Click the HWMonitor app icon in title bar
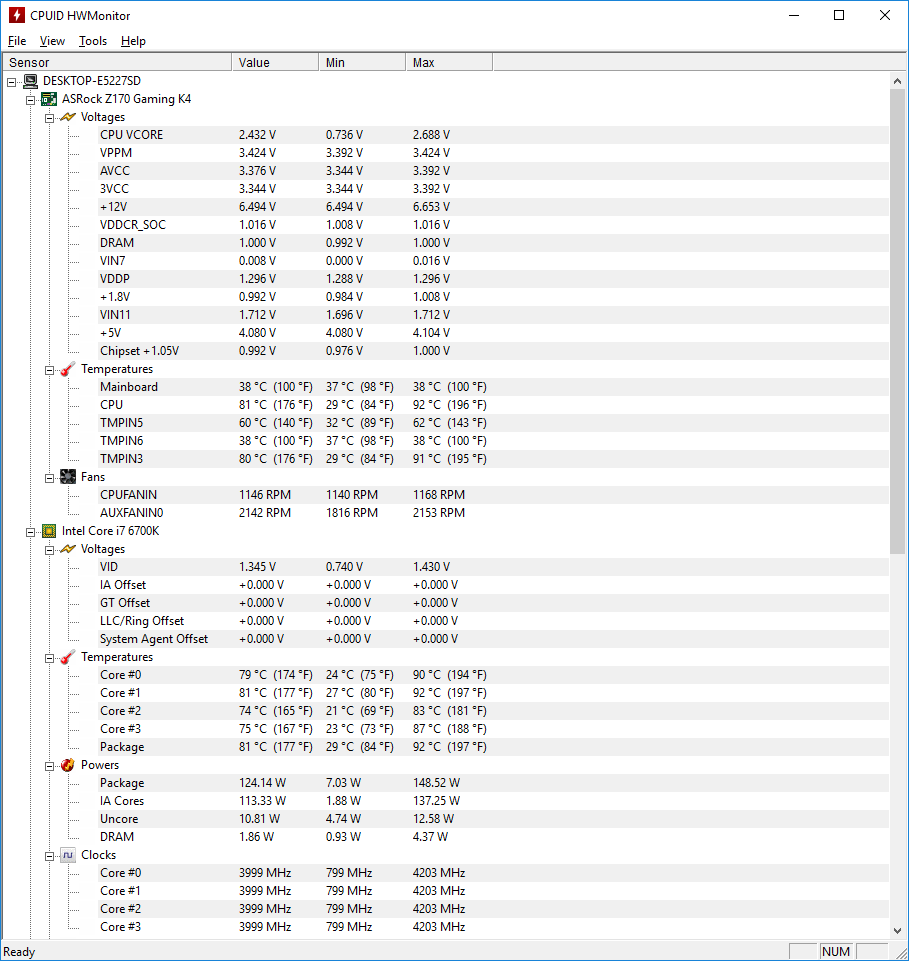 pyautogui.click(x=17, y=15)
